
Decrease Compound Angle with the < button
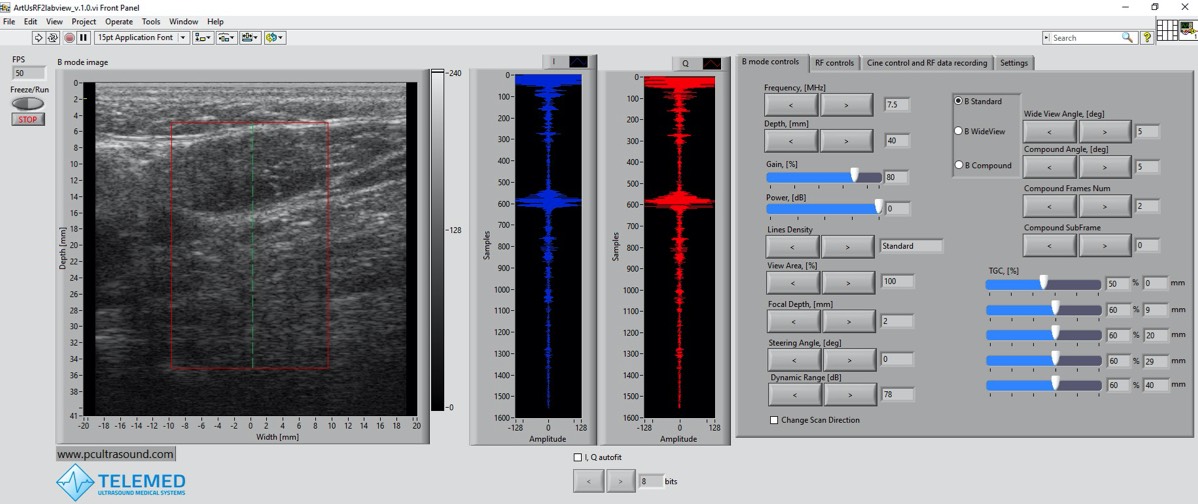coord(1050,166)
